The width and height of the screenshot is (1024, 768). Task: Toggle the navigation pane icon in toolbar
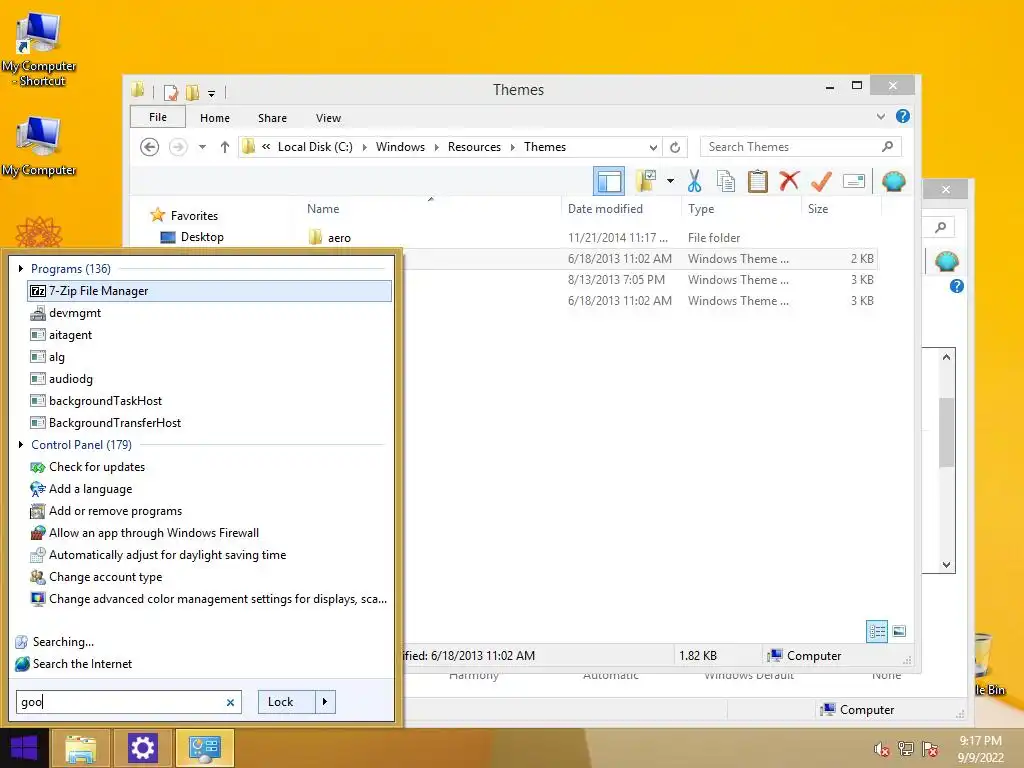pos(609,181)
